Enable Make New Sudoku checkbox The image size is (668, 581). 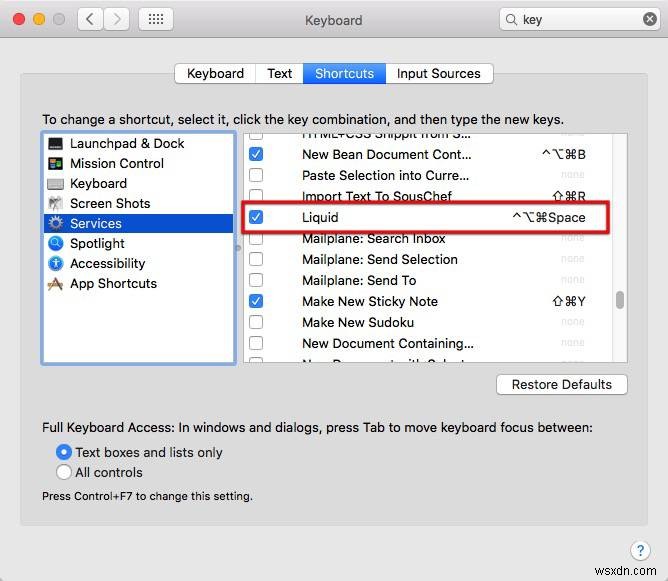256,322
